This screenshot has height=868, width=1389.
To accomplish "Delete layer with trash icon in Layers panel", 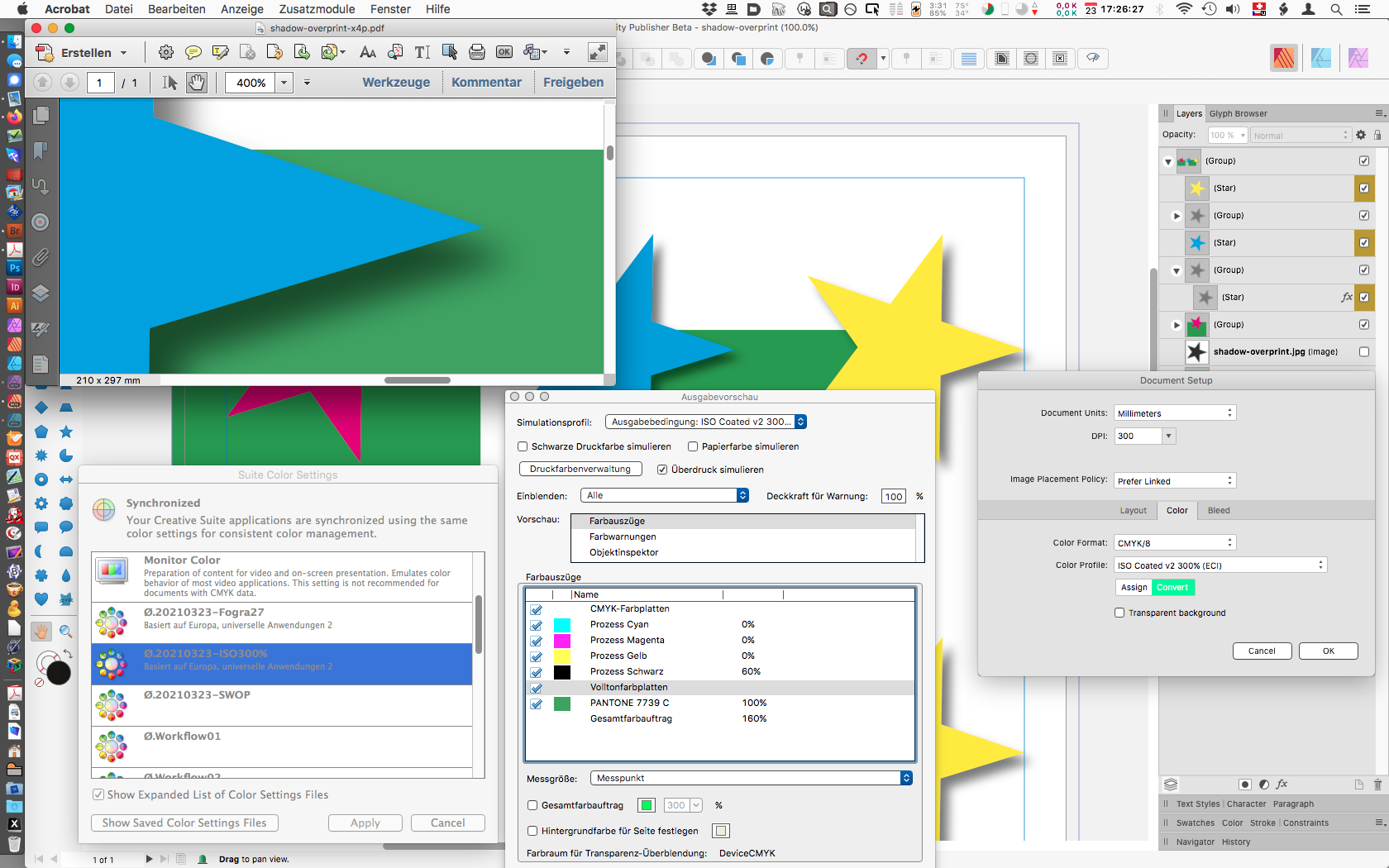I will [1377, 784].
